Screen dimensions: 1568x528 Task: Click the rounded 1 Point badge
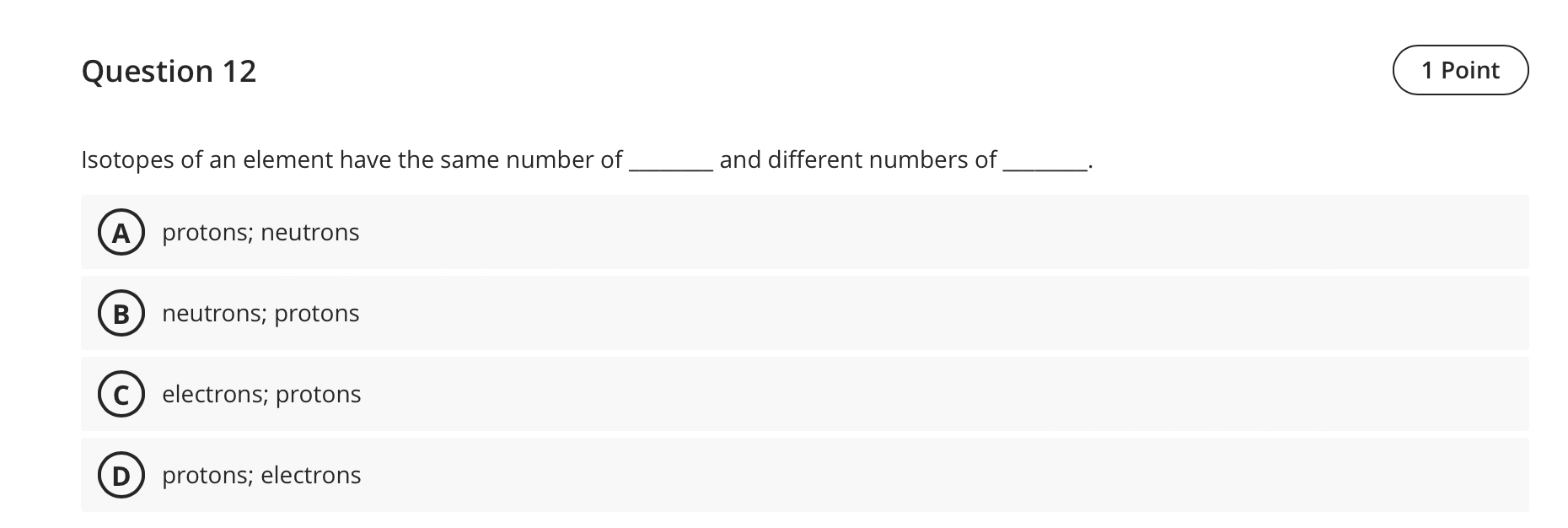click(x=1461, y=70)
